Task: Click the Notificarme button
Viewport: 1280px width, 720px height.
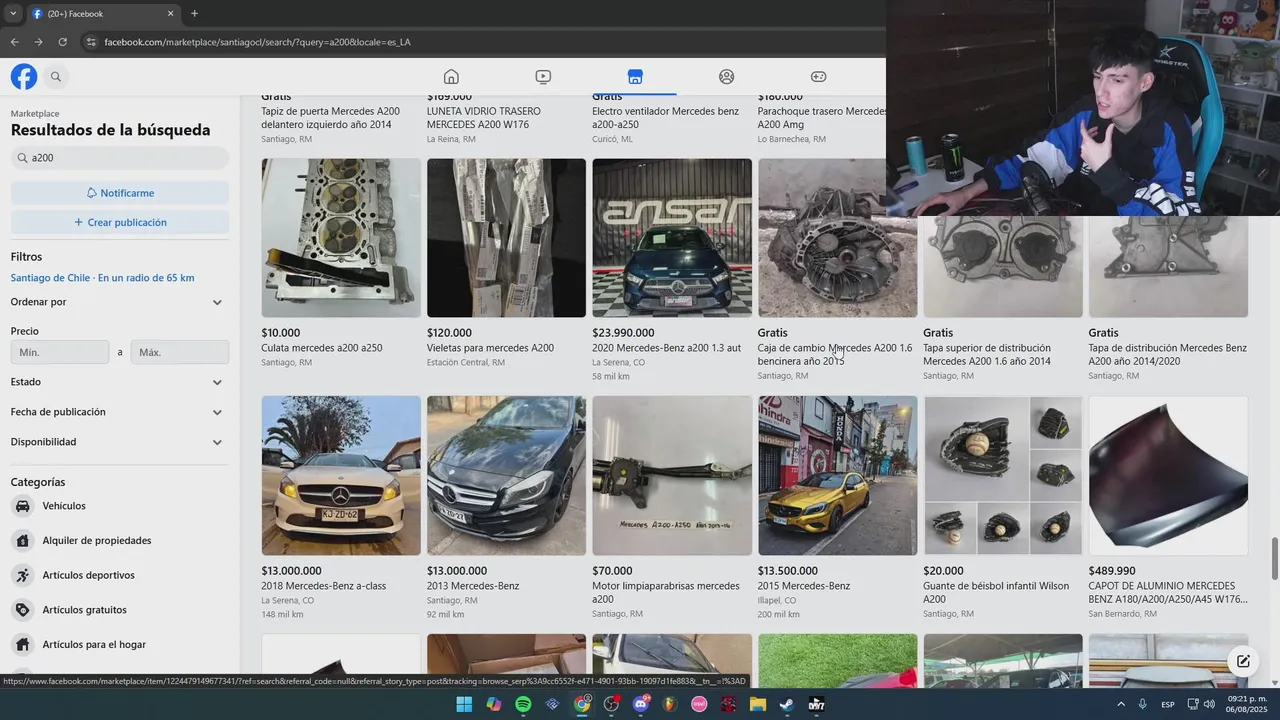Action: point(120,193)
